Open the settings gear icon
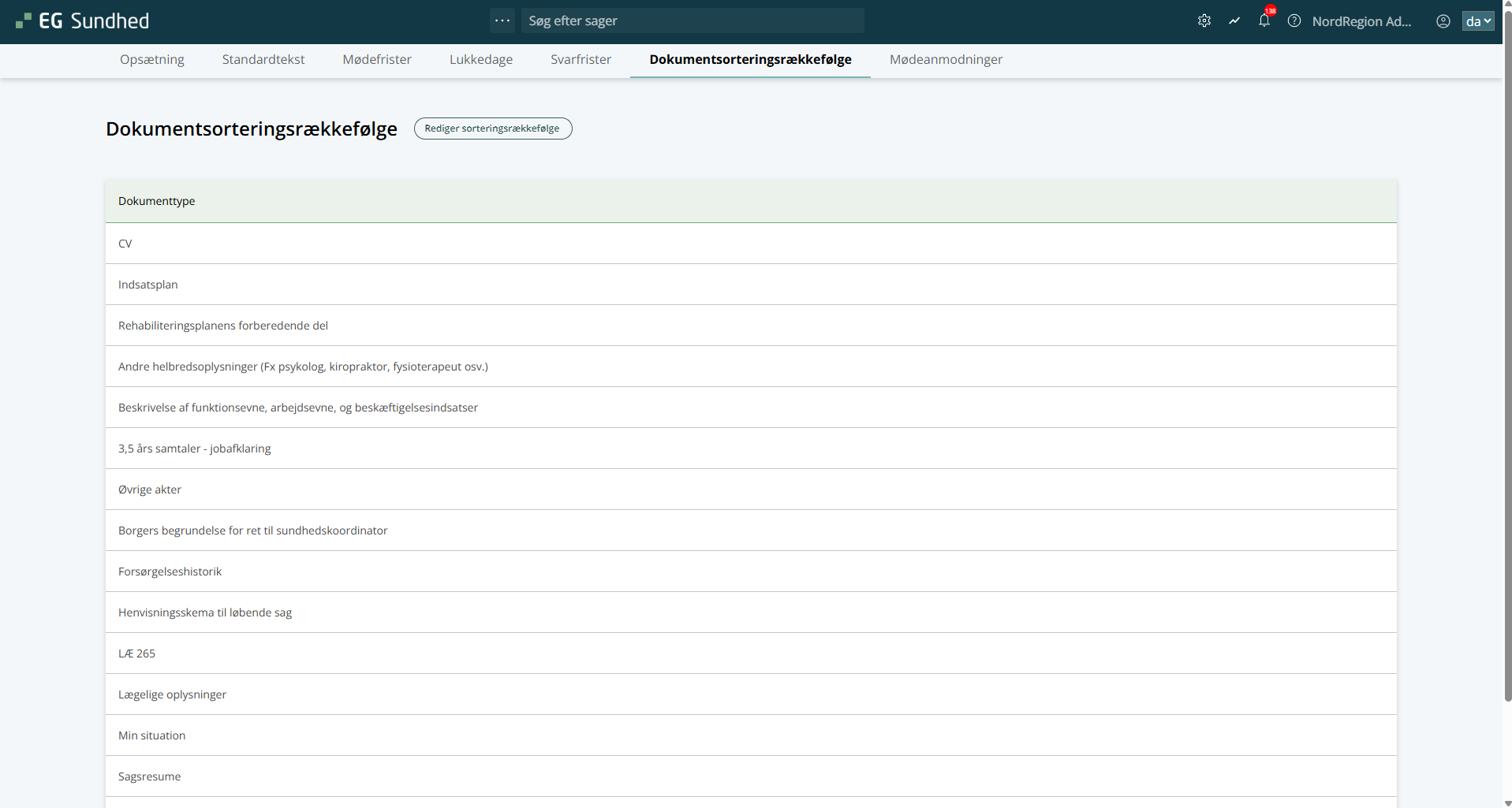The image size is (1512, 808). pos(1204,21)
